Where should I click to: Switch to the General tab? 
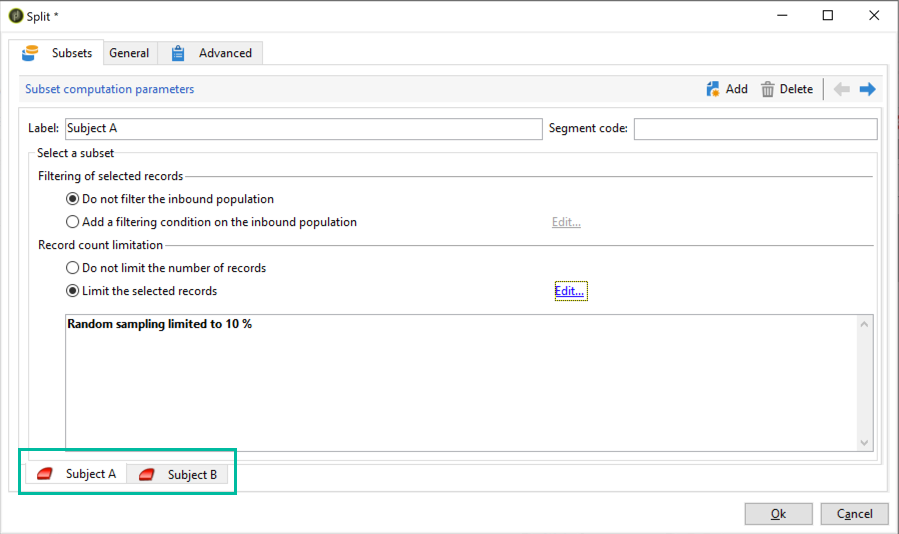(x=129, y=53)
